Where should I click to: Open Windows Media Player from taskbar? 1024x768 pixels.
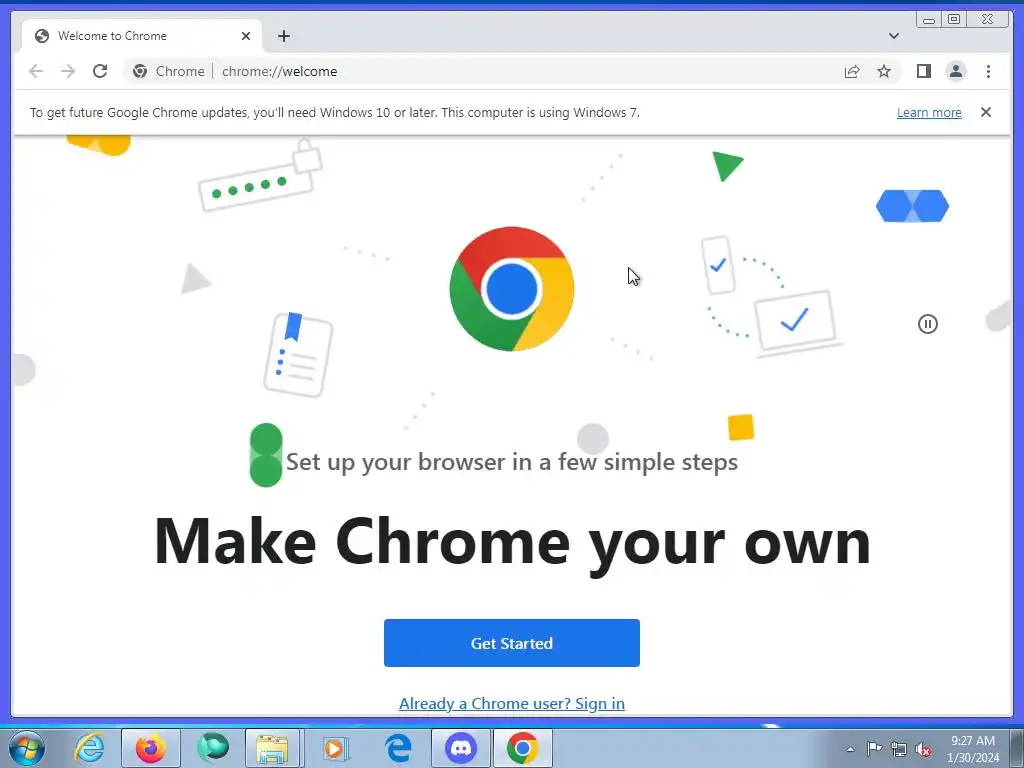(x=336, y=748)
